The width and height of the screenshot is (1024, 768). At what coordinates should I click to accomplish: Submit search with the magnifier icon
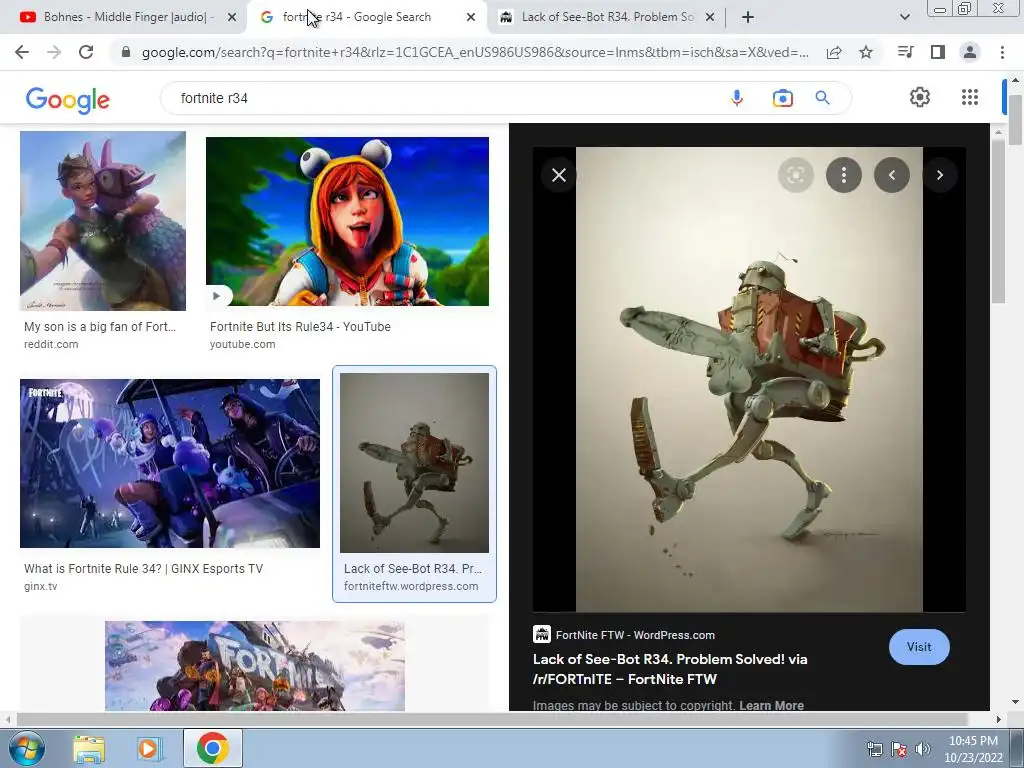(822, 98)
